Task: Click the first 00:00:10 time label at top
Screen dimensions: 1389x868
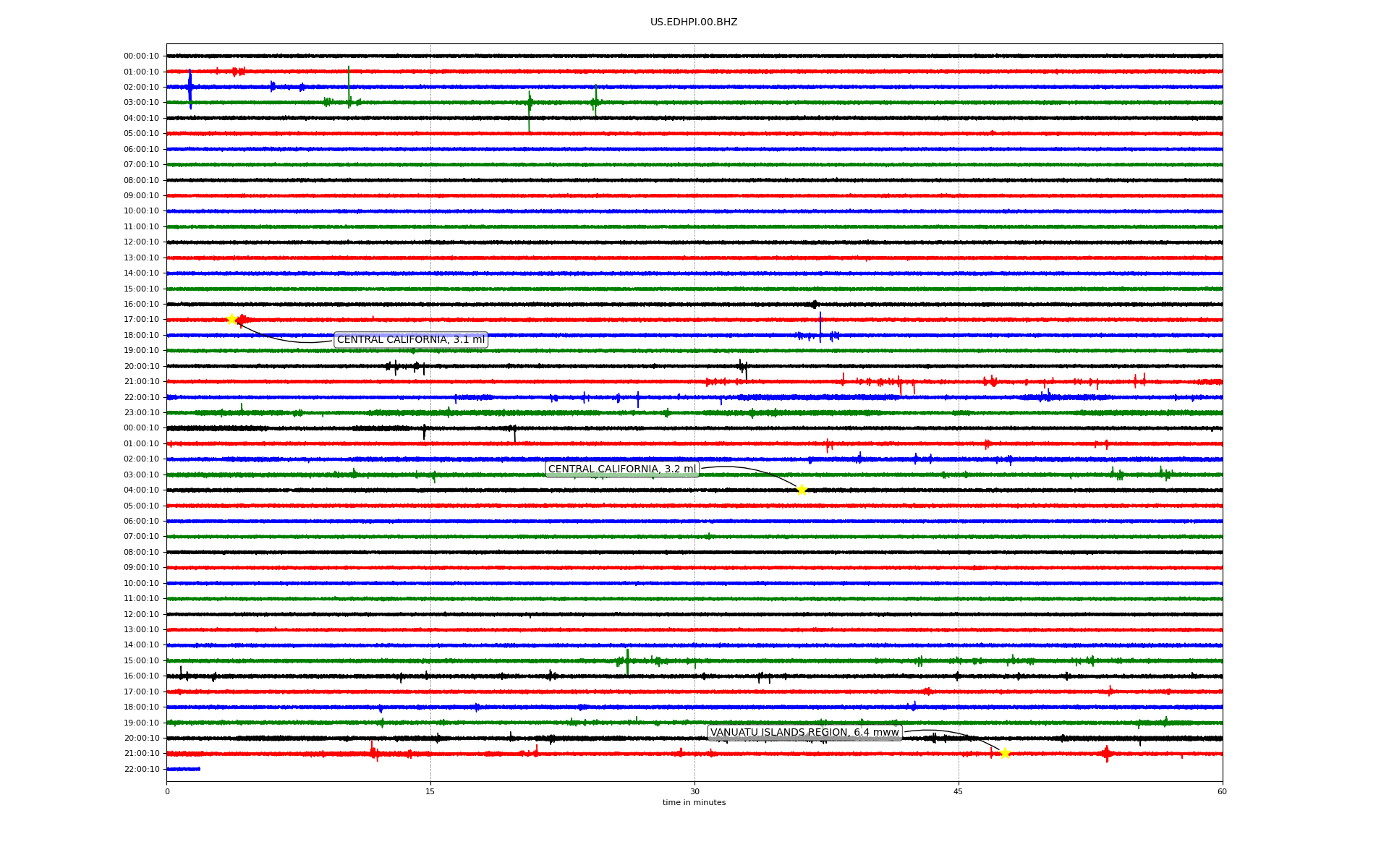Action: (141, 56)
